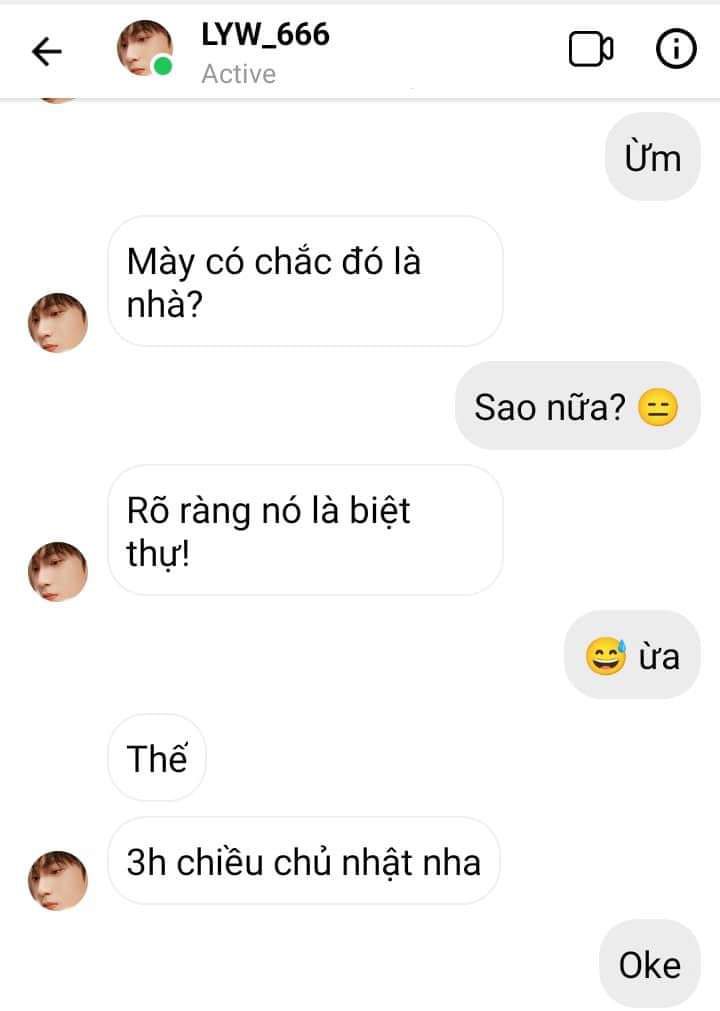Screen dimensions: 720x1011
Task: Click the green active status dot
Action: 162,68
